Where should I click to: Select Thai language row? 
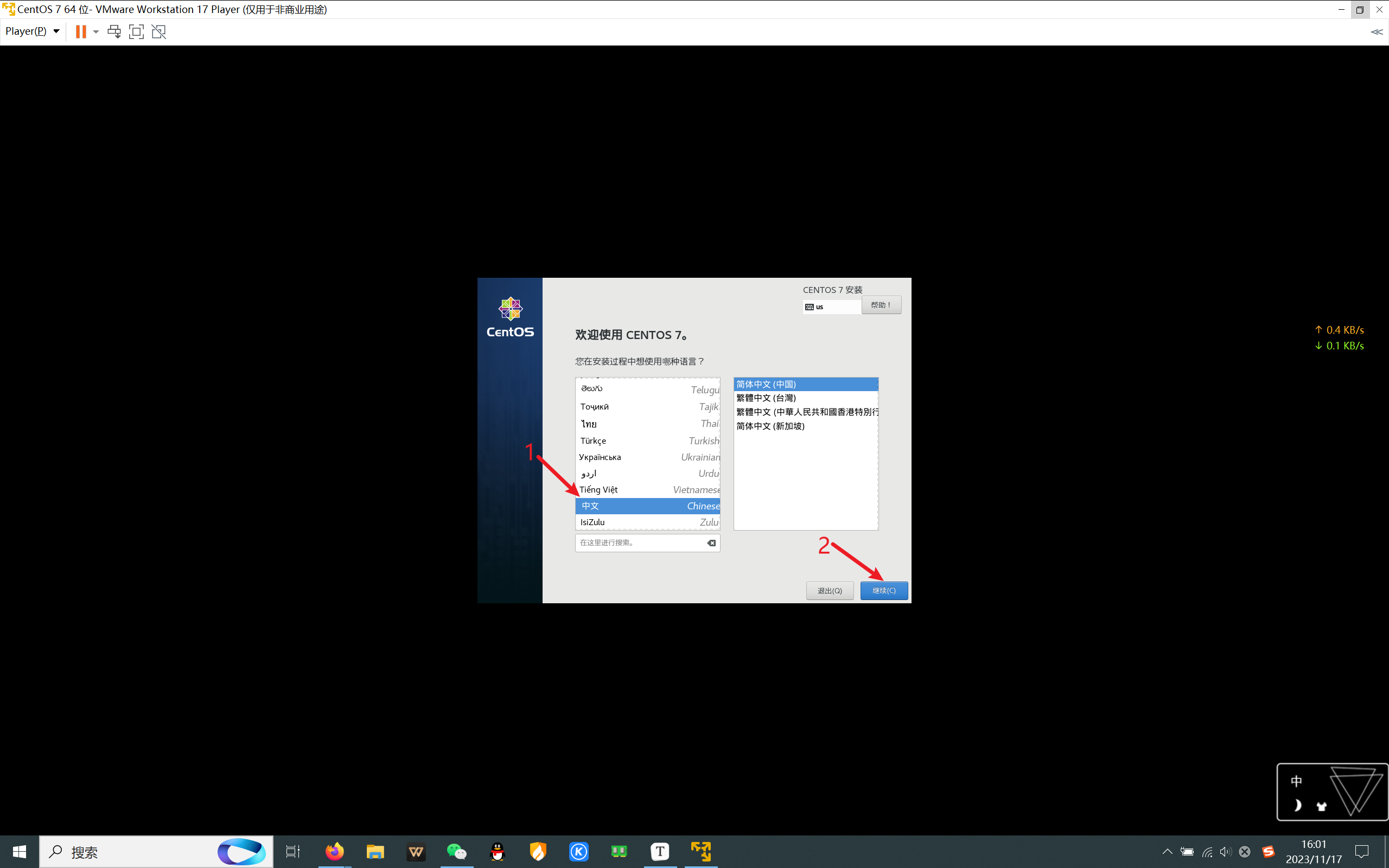click(x=647, y=424)
